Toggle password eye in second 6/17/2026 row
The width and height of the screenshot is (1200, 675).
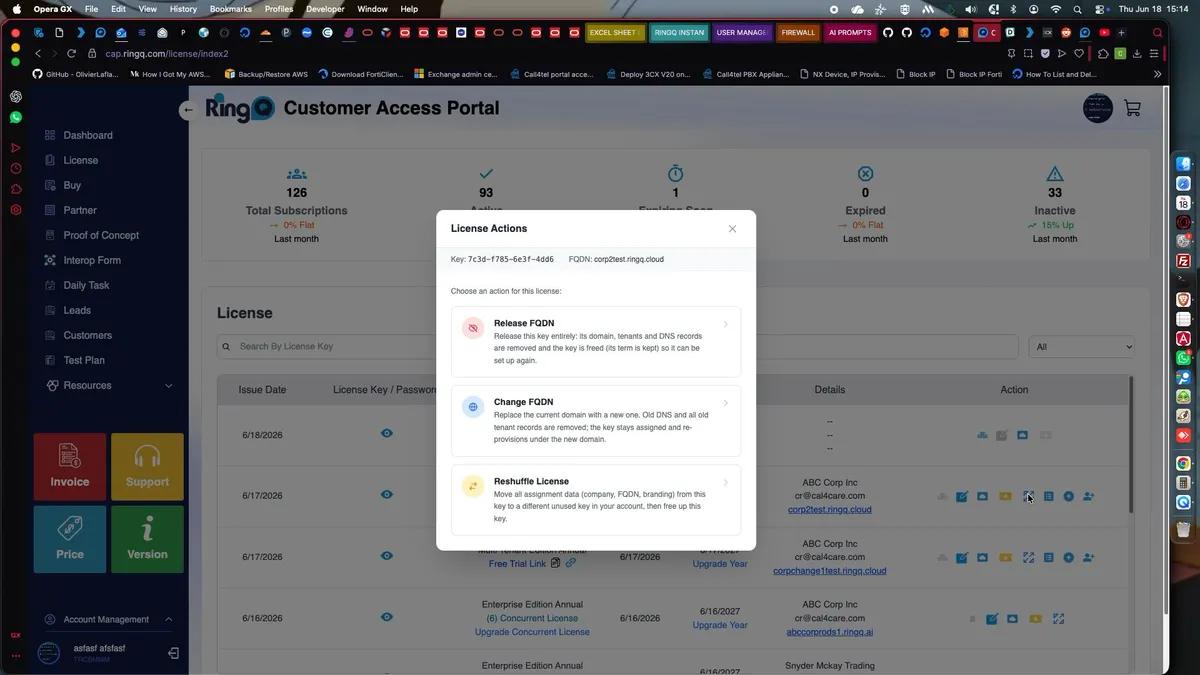[x=387, y=555]
